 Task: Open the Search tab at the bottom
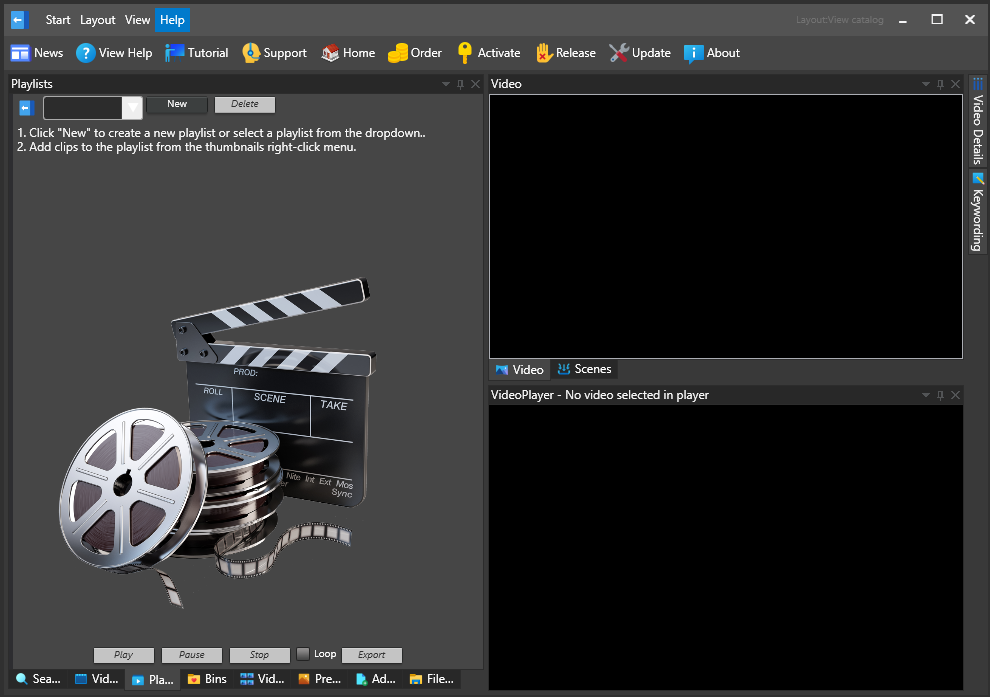(39, 679)
